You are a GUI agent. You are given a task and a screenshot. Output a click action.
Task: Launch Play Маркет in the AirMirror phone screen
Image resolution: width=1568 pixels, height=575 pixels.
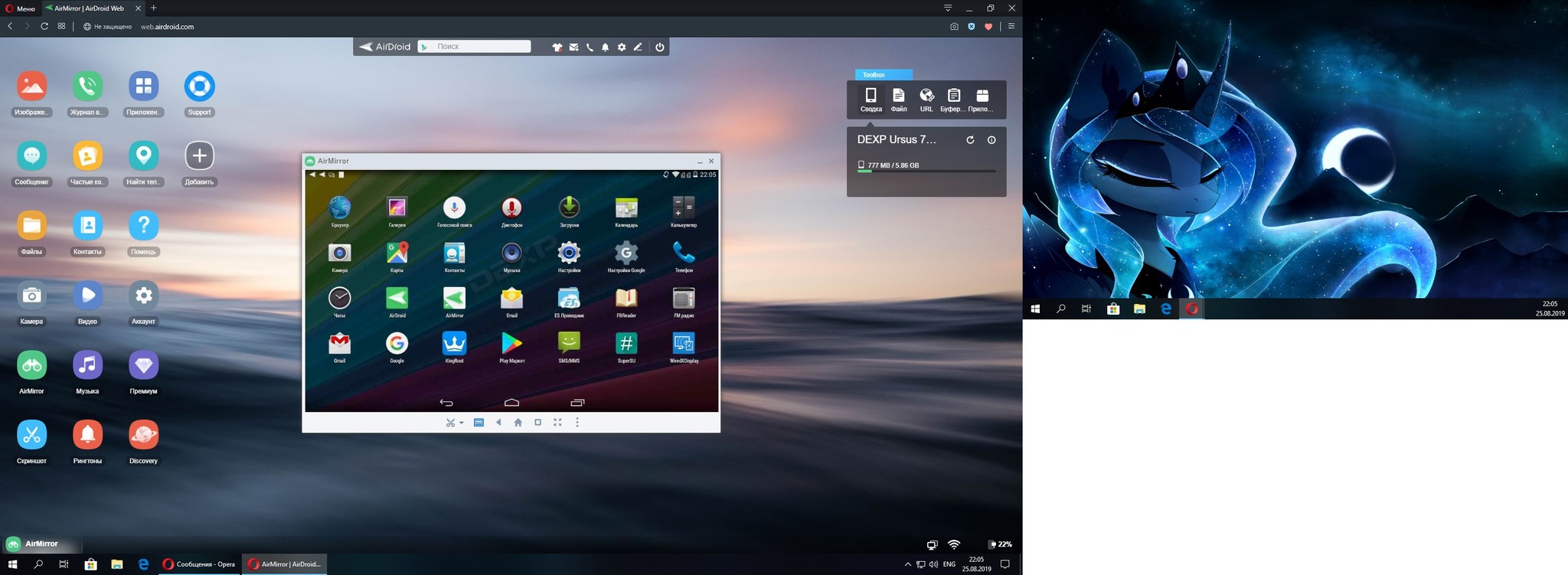pos(511,343)
